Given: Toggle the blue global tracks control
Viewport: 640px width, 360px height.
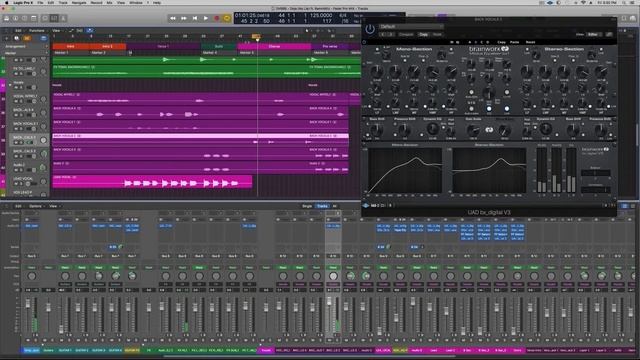Looking at the screenshot, I should (43, 38).
